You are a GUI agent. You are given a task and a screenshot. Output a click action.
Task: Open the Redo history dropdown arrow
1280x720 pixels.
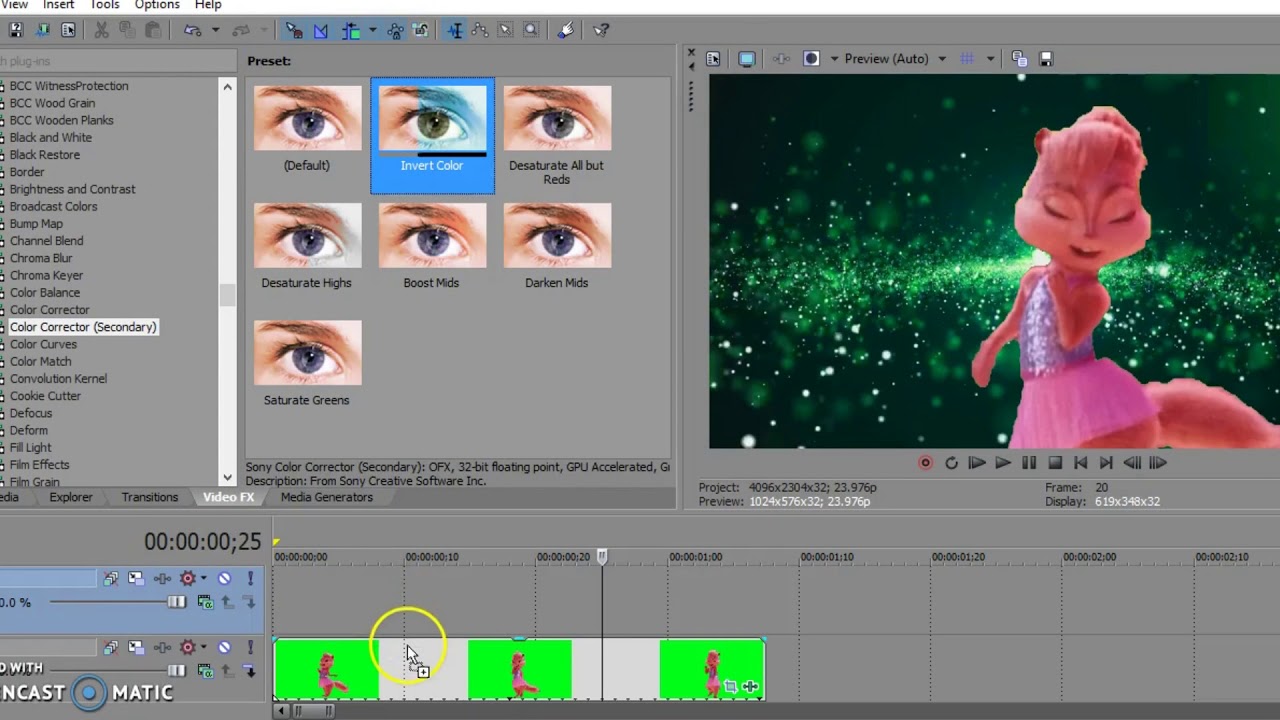click(264, 30)
